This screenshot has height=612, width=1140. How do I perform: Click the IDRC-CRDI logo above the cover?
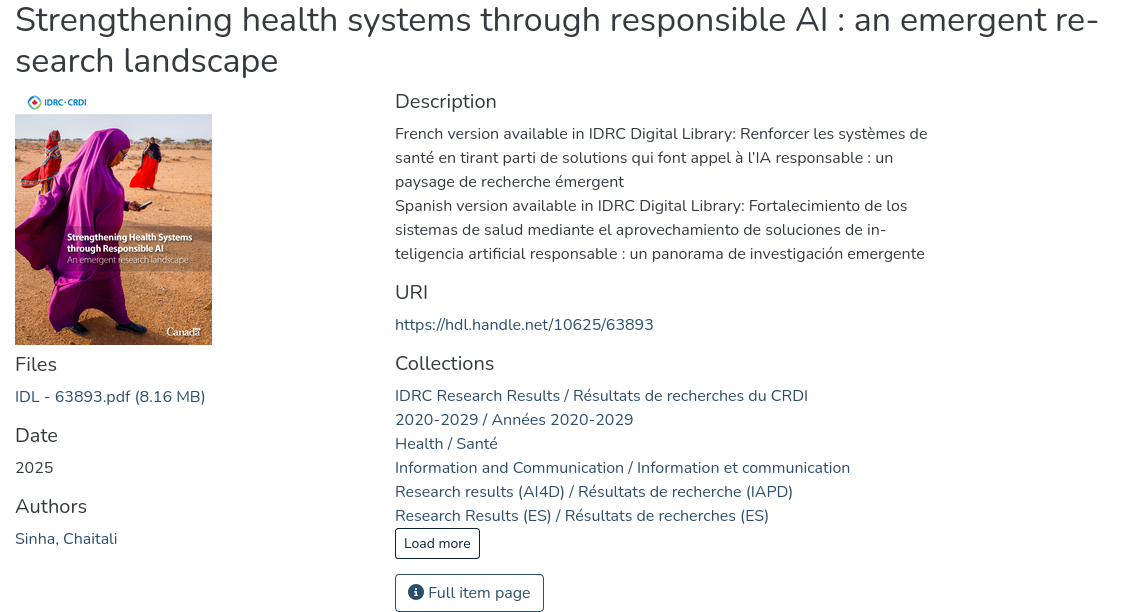[56, 102]
